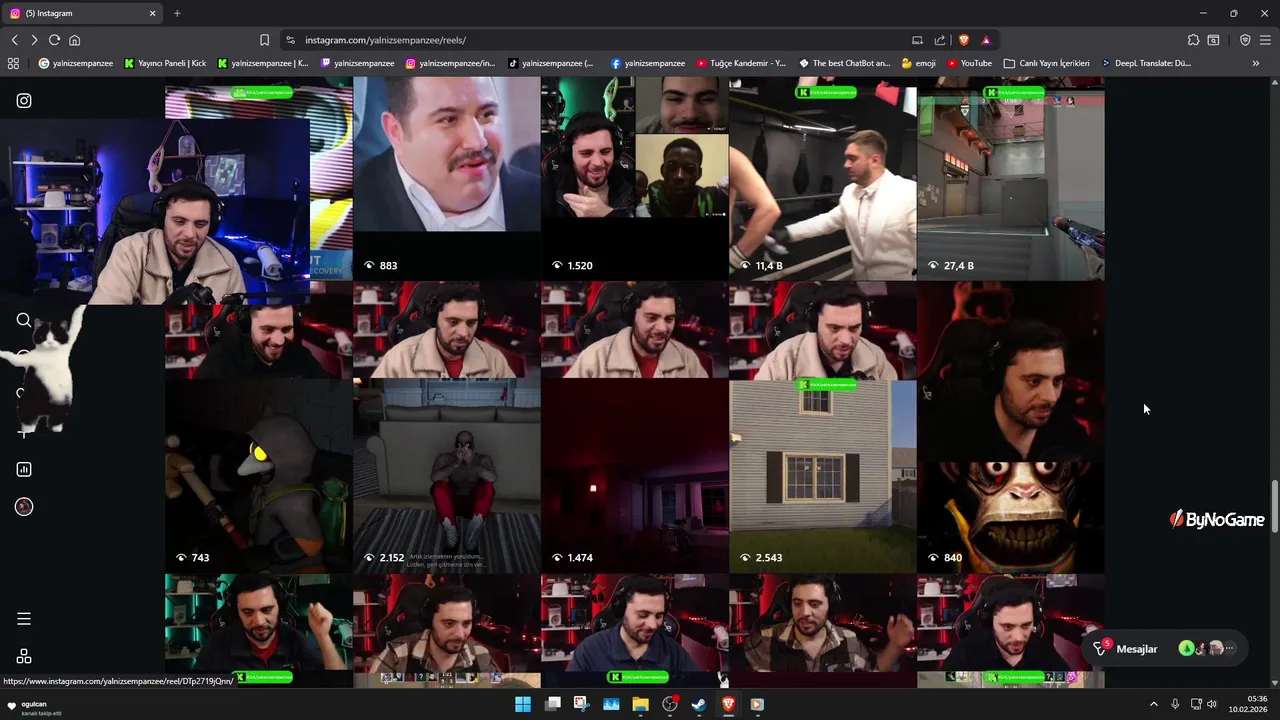
Task: Open a new browser tab
Action: (x=177, y=13)
